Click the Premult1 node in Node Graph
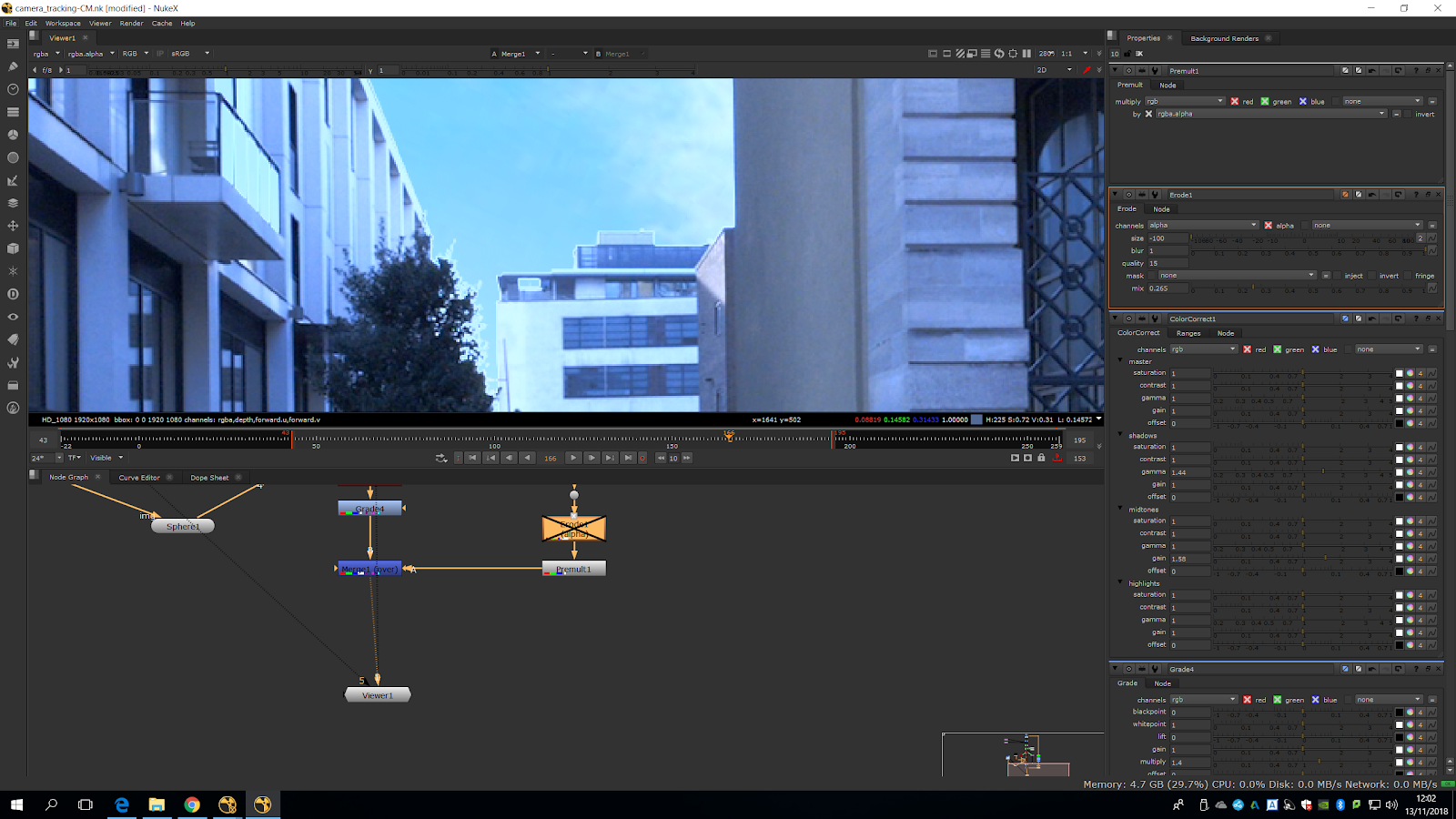The image size is (1456, 819). click(x=573, y=569)
